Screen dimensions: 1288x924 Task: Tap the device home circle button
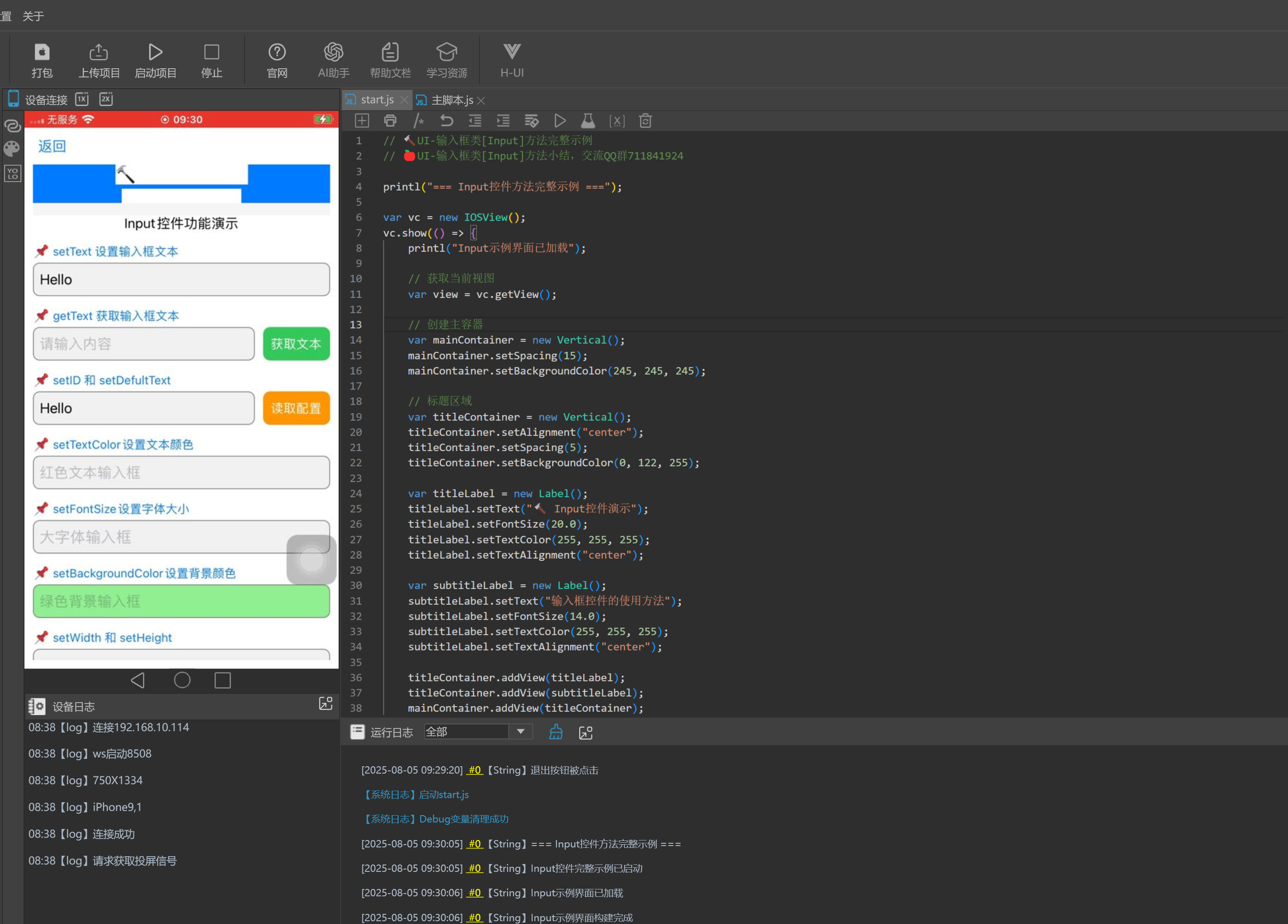click(182, 680)
